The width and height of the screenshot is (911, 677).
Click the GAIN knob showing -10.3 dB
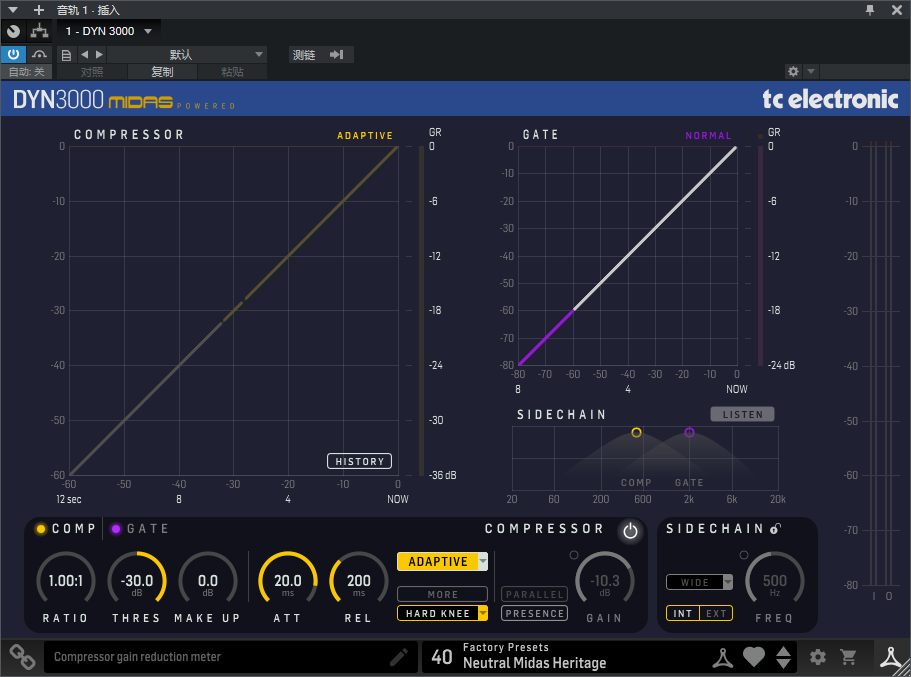[x=605, y=580]
